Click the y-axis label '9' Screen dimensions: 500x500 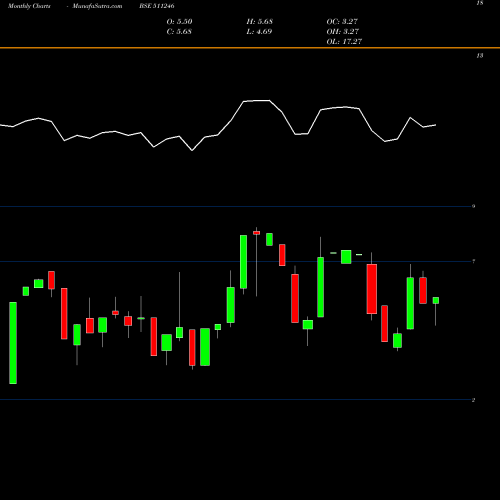pyautogui.click(x=473, y=206)
